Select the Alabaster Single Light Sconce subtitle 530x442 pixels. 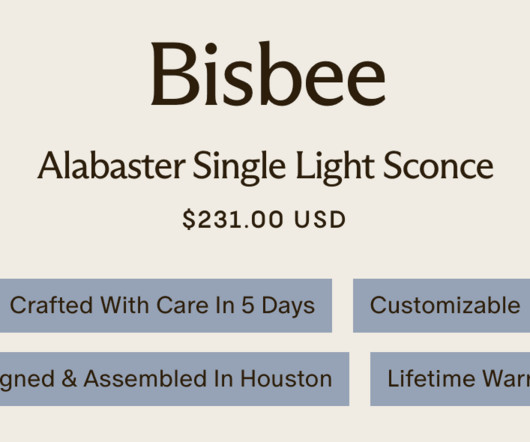coord(265,167)
